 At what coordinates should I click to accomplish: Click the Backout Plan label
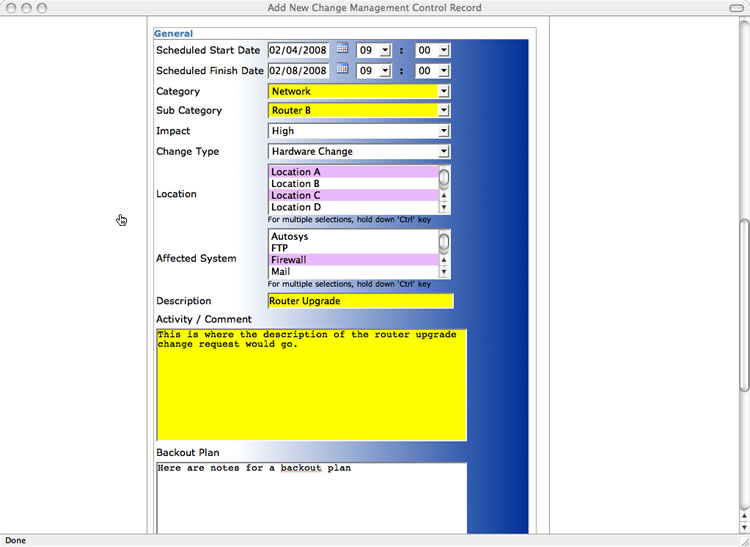[x=188, y=452]
